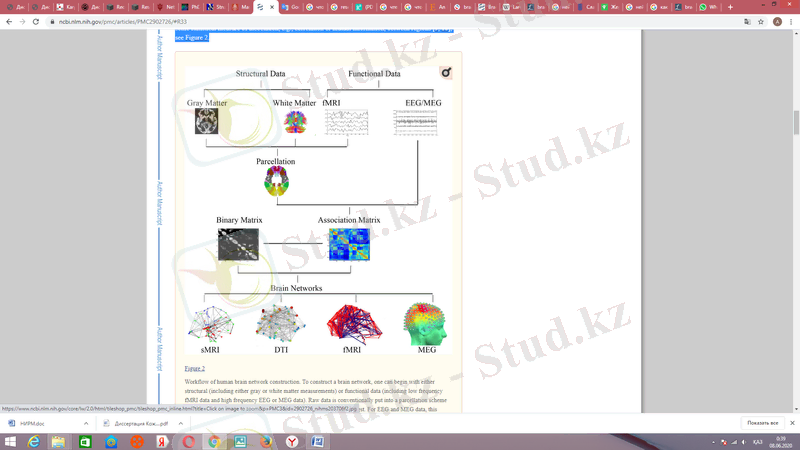Open Word from the taskbar
The width and height of the screenshot is (800, 450).
coord(318,441)
